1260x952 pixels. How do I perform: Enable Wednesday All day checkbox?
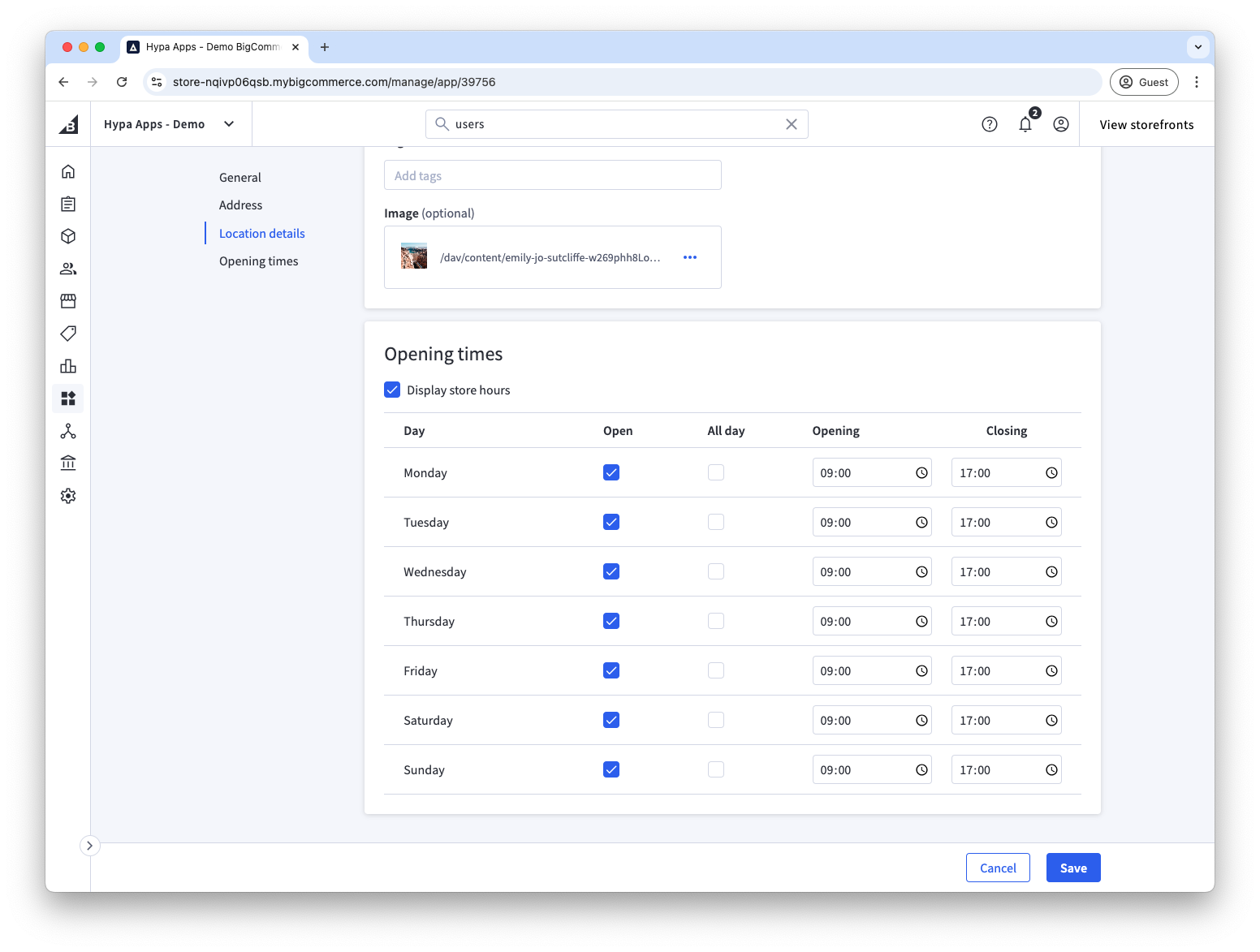(x=715, y=571)
